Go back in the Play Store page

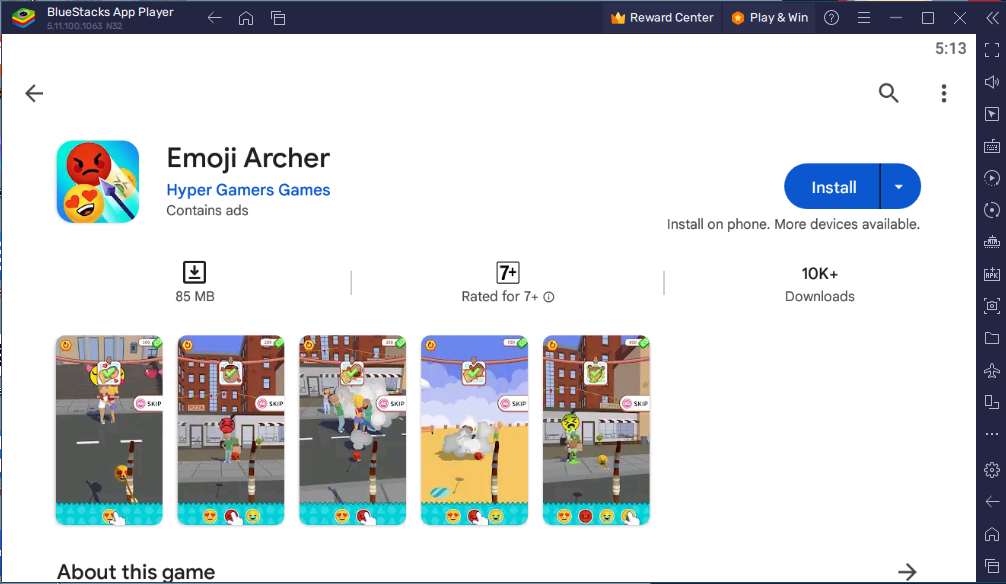(x=34, y=93)
